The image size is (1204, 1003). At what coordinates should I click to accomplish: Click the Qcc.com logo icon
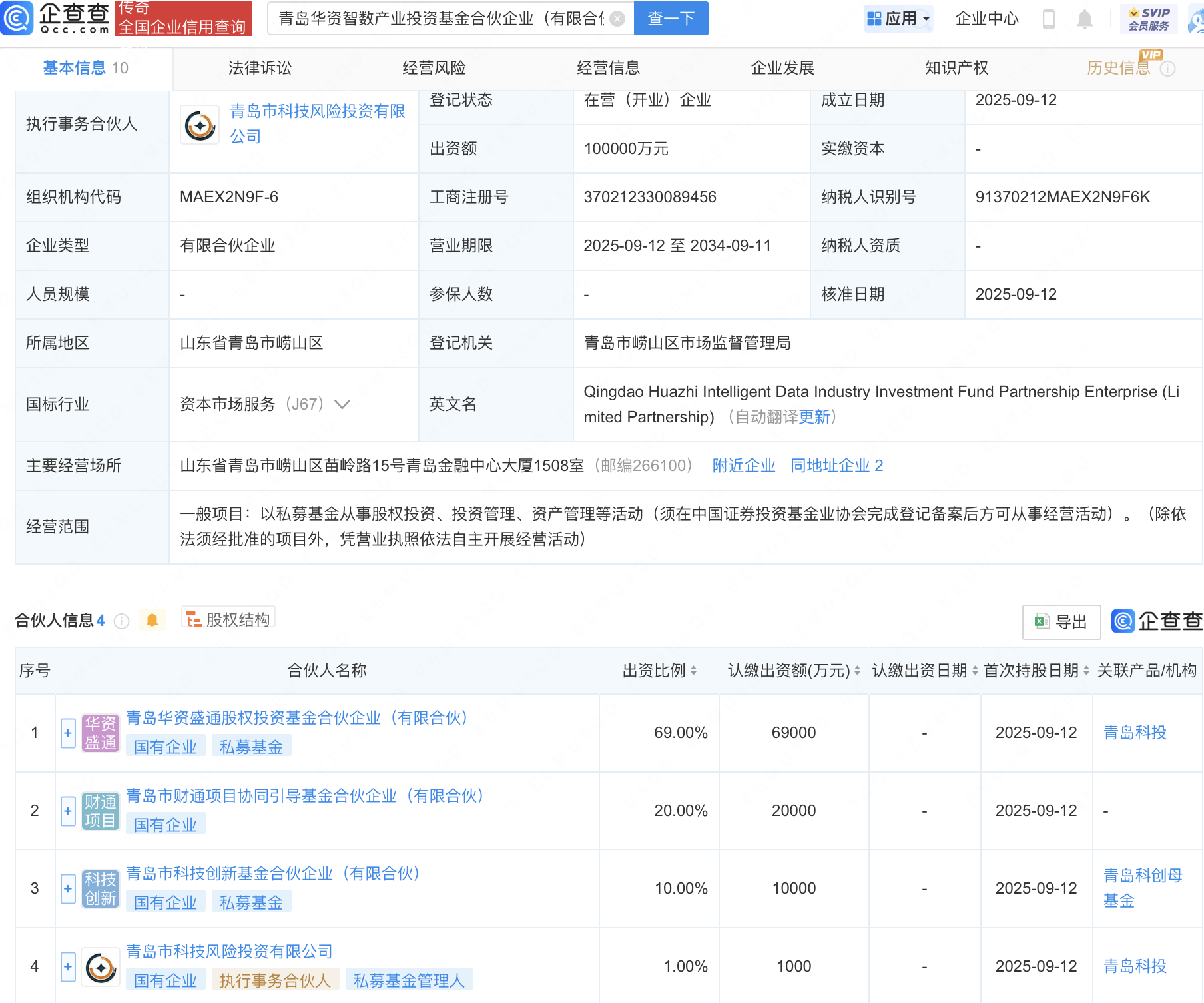click(17, 18)
